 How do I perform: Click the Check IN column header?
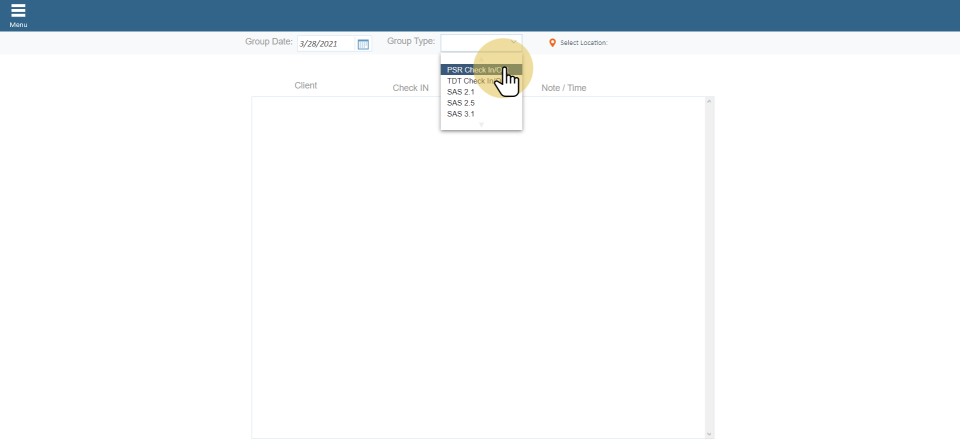point(410,88)
